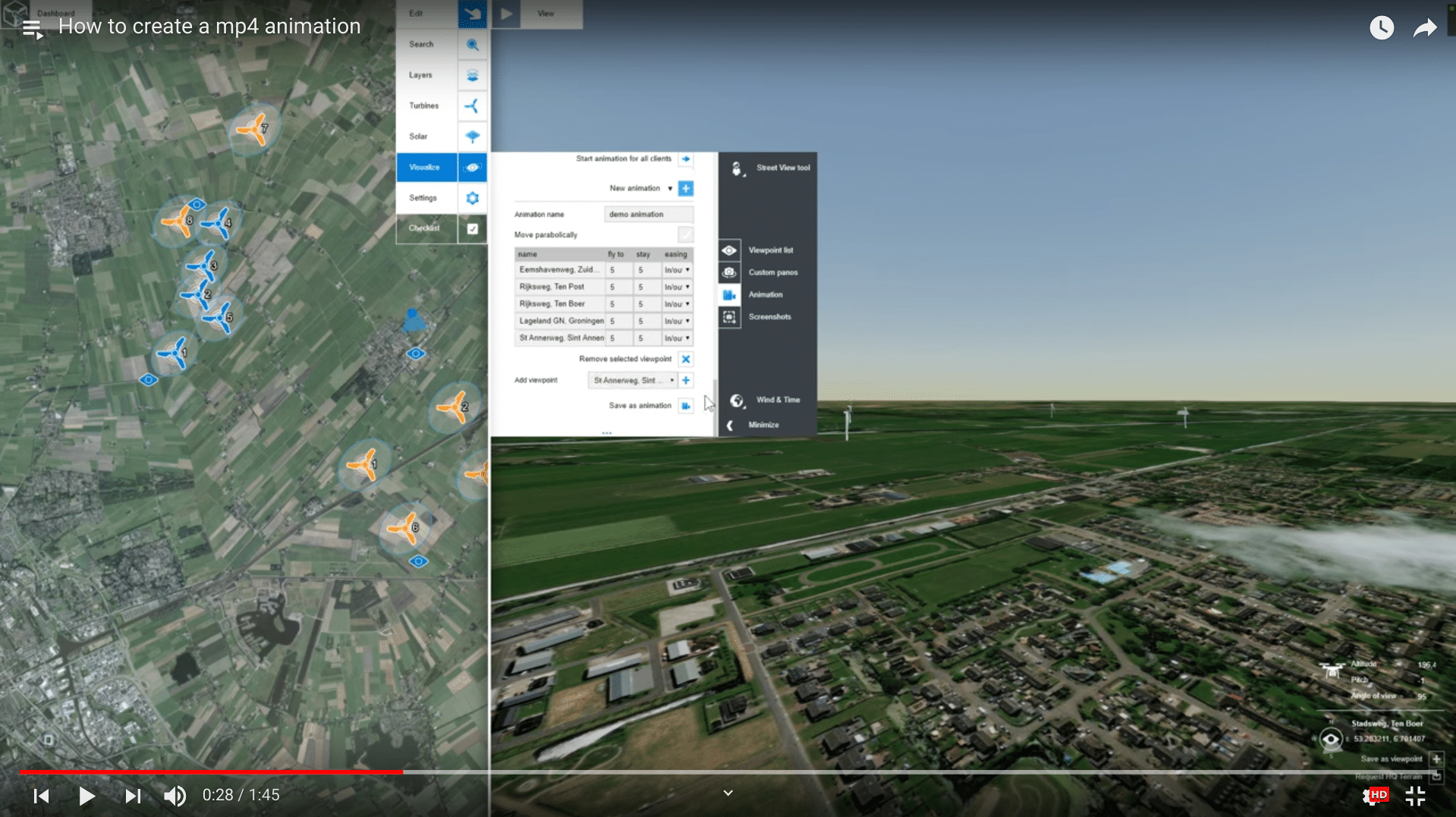Click the View menu label
Screen dimensions: 1456x817
(546, 14)
